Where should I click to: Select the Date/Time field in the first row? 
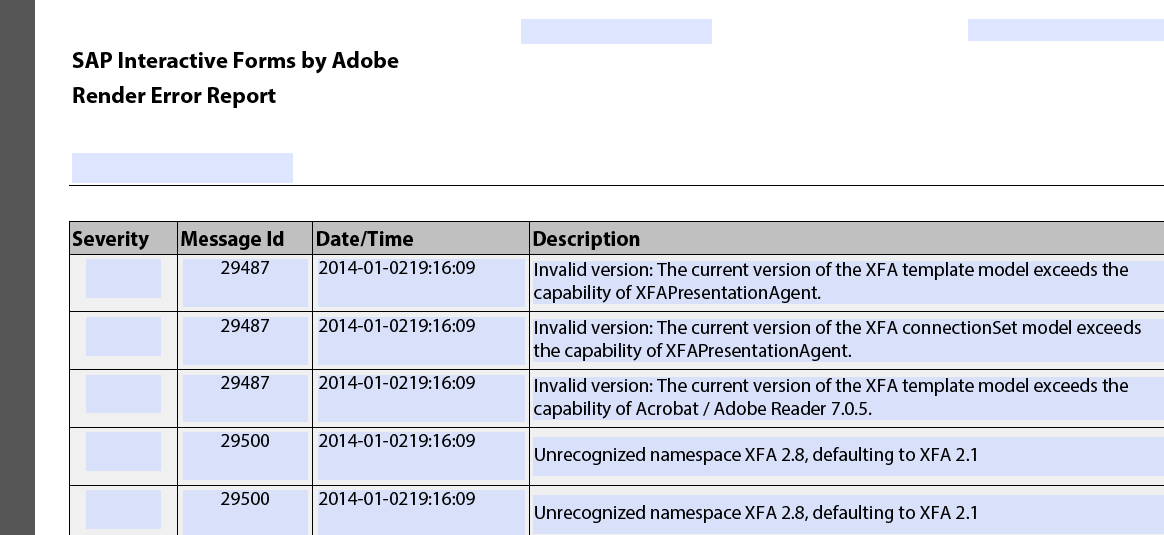(421, 282)
